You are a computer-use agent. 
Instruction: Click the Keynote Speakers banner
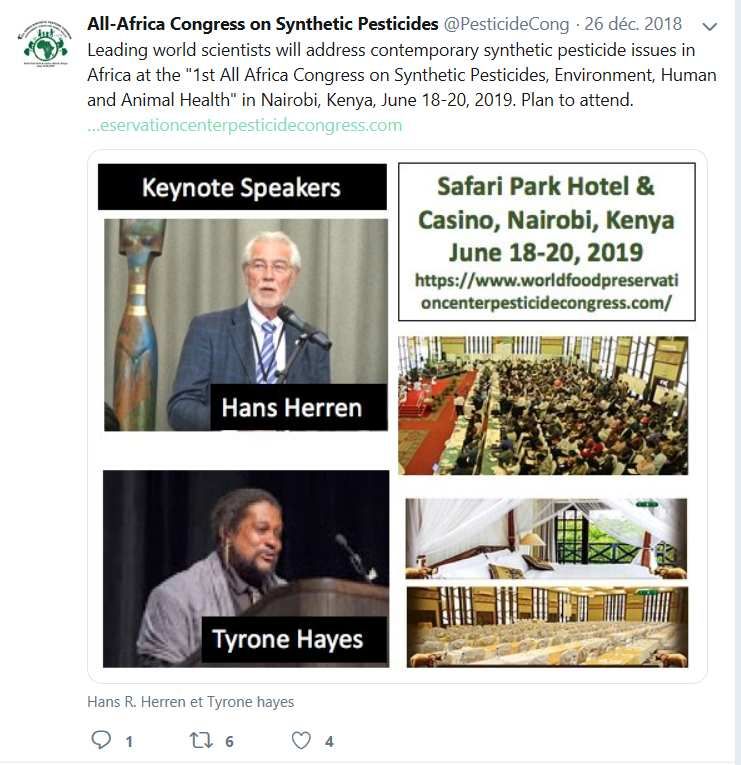pos(242,187)
